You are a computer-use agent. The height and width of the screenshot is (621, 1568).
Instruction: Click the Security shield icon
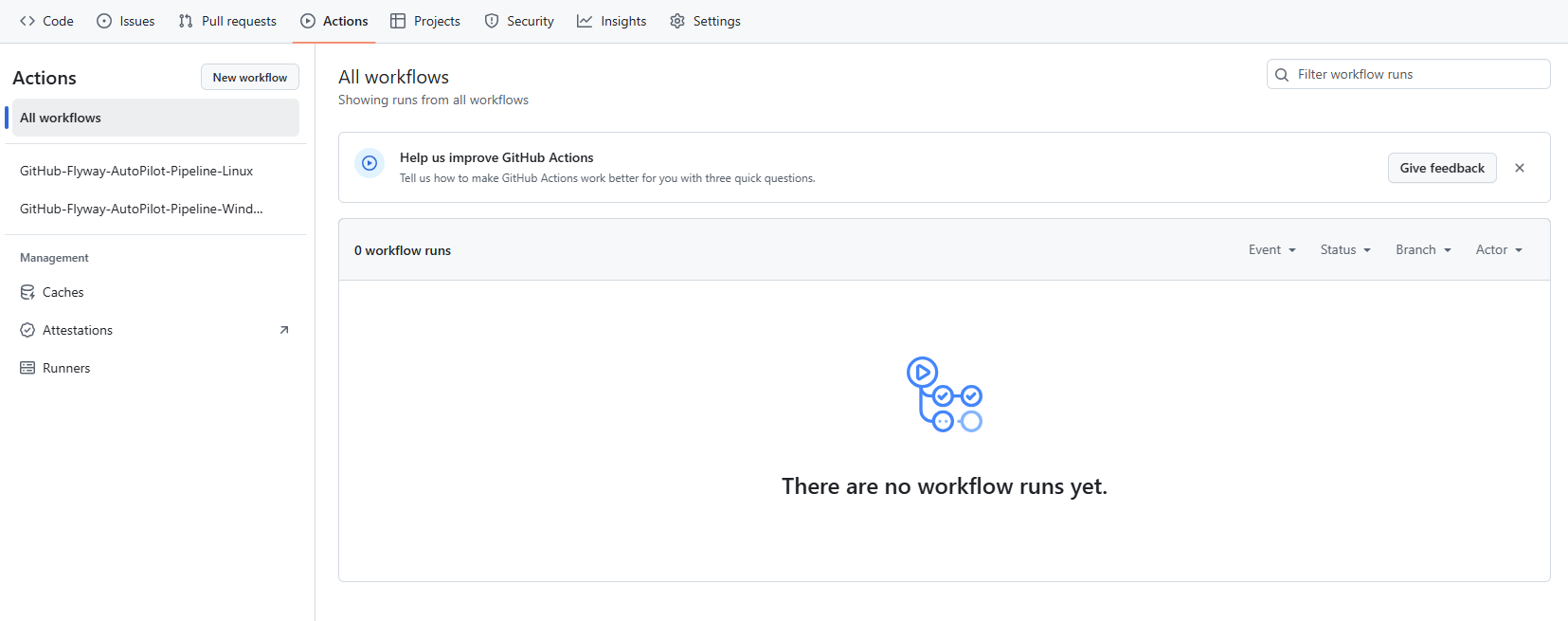pyautogui.click(x=492, y=21)
